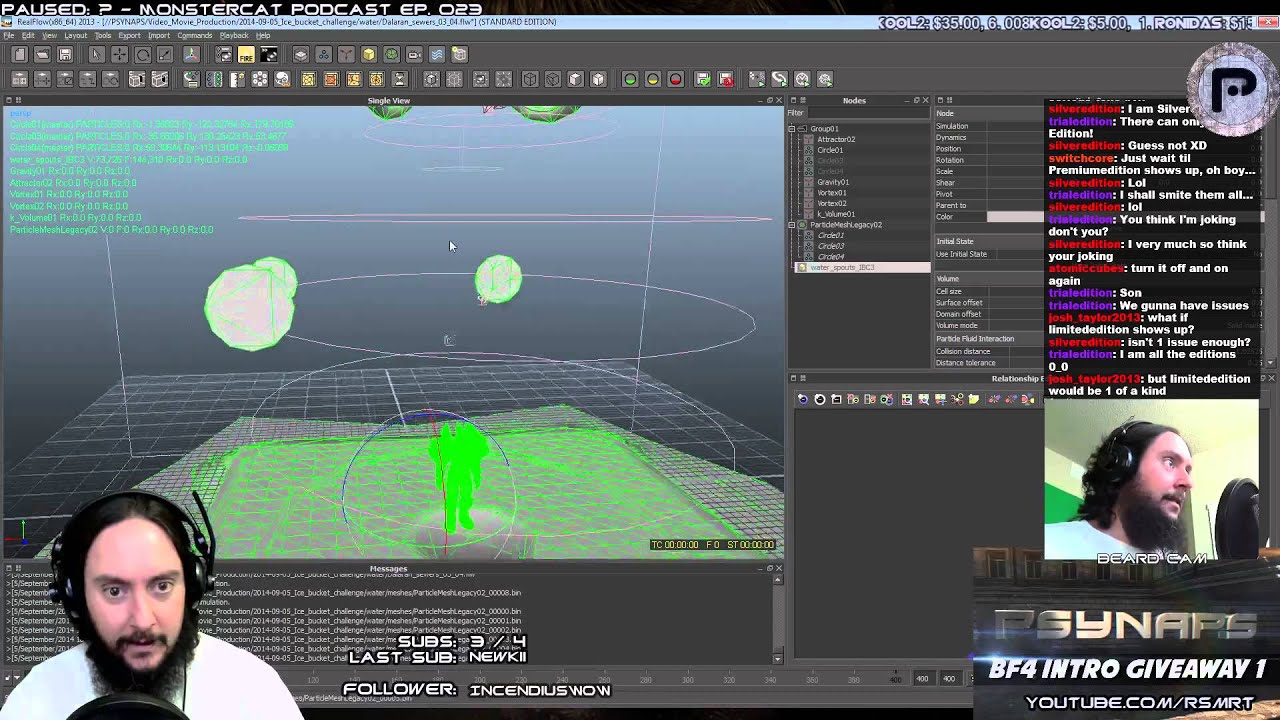Viewport: 1280px width, 720px height.
Task: Select k_Volume01 node
Action: point(836,214)
